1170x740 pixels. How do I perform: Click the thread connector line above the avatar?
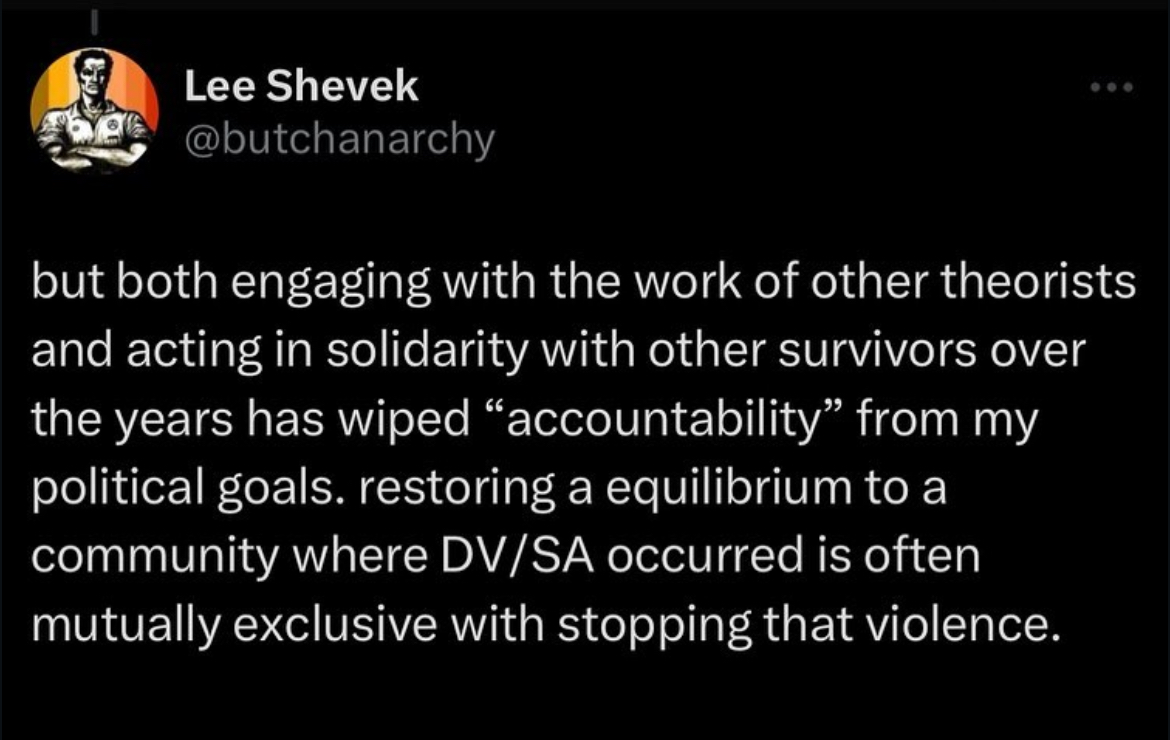pos(92,18)
